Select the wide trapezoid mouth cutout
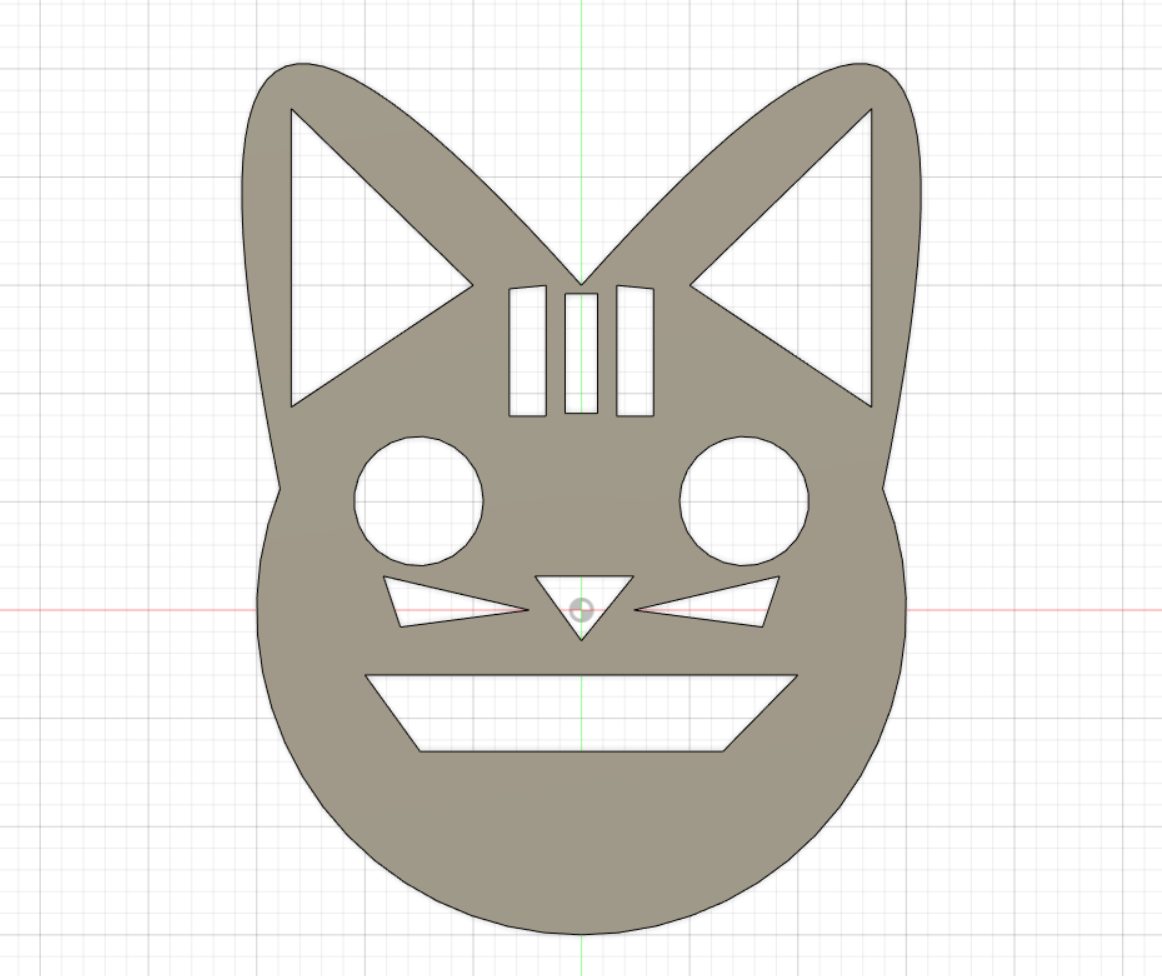 pos(581,713)
